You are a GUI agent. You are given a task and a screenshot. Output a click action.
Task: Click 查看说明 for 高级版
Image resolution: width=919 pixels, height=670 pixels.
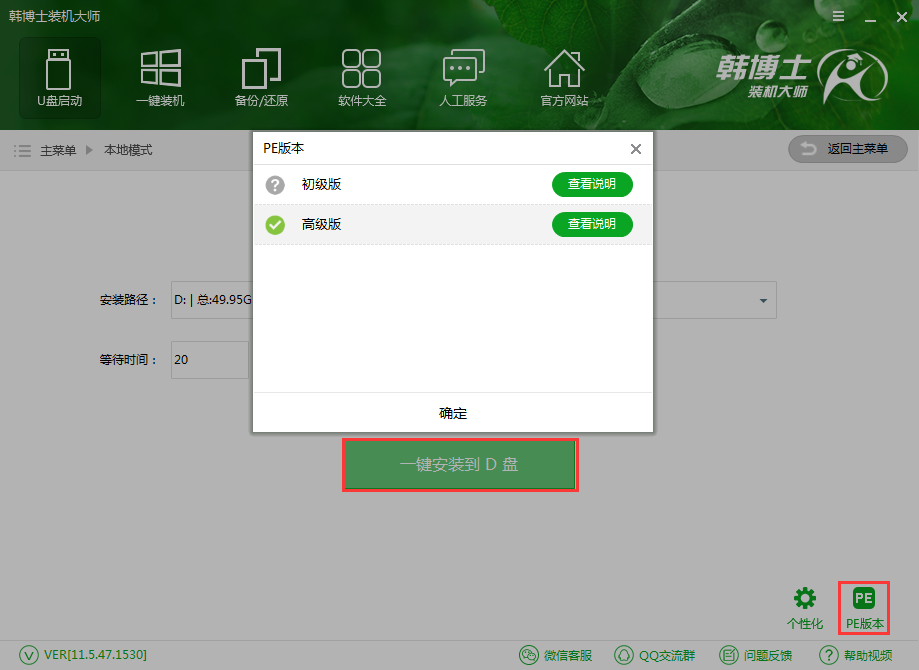tap(592, 225)
